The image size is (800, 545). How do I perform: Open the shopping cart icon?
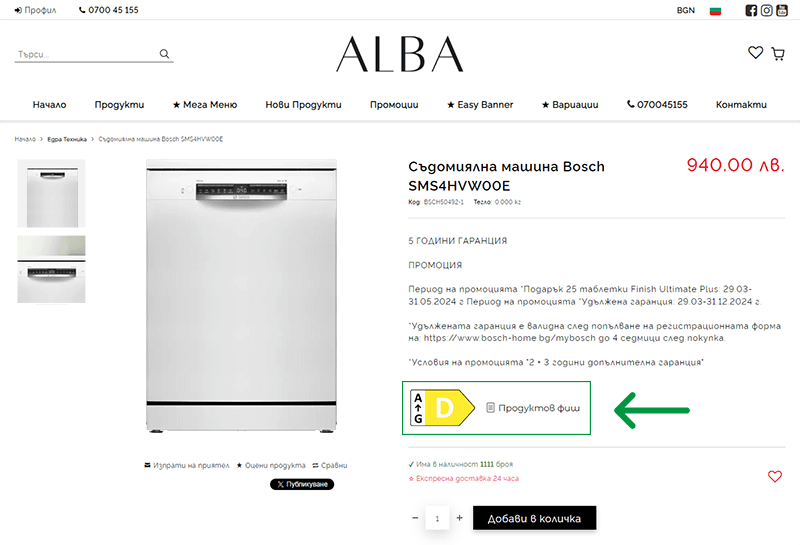click(778, 54)
